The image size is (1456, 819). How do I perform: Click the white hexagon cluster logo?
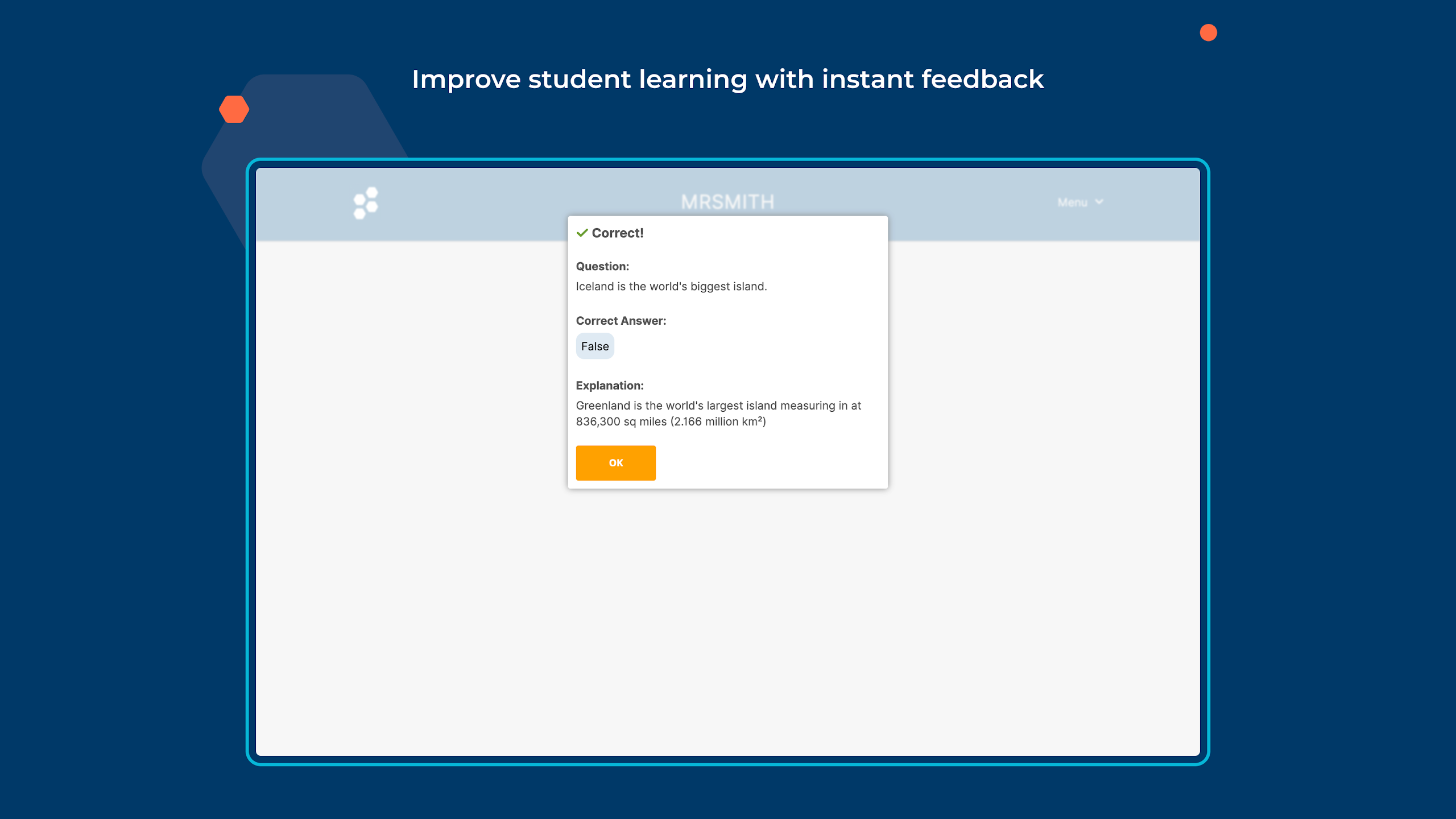point(366,202)
